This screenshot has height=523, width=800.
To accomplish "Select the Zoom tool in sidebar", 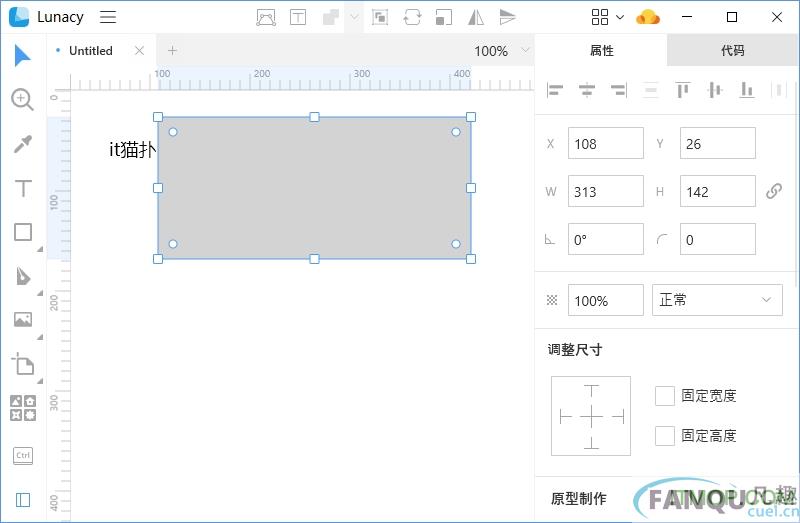I will click(x=22, y=99).
